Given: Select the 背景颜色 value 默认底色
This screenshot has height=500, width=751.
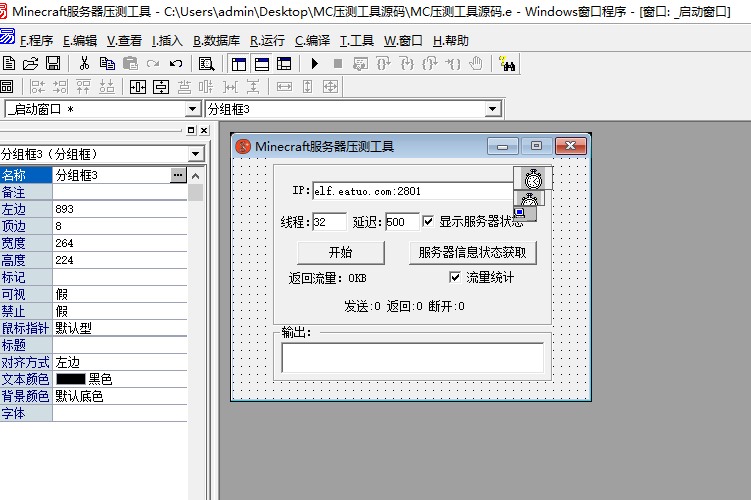Looking at the screenshot, I should pyautogui.click(x=120, y=396).
